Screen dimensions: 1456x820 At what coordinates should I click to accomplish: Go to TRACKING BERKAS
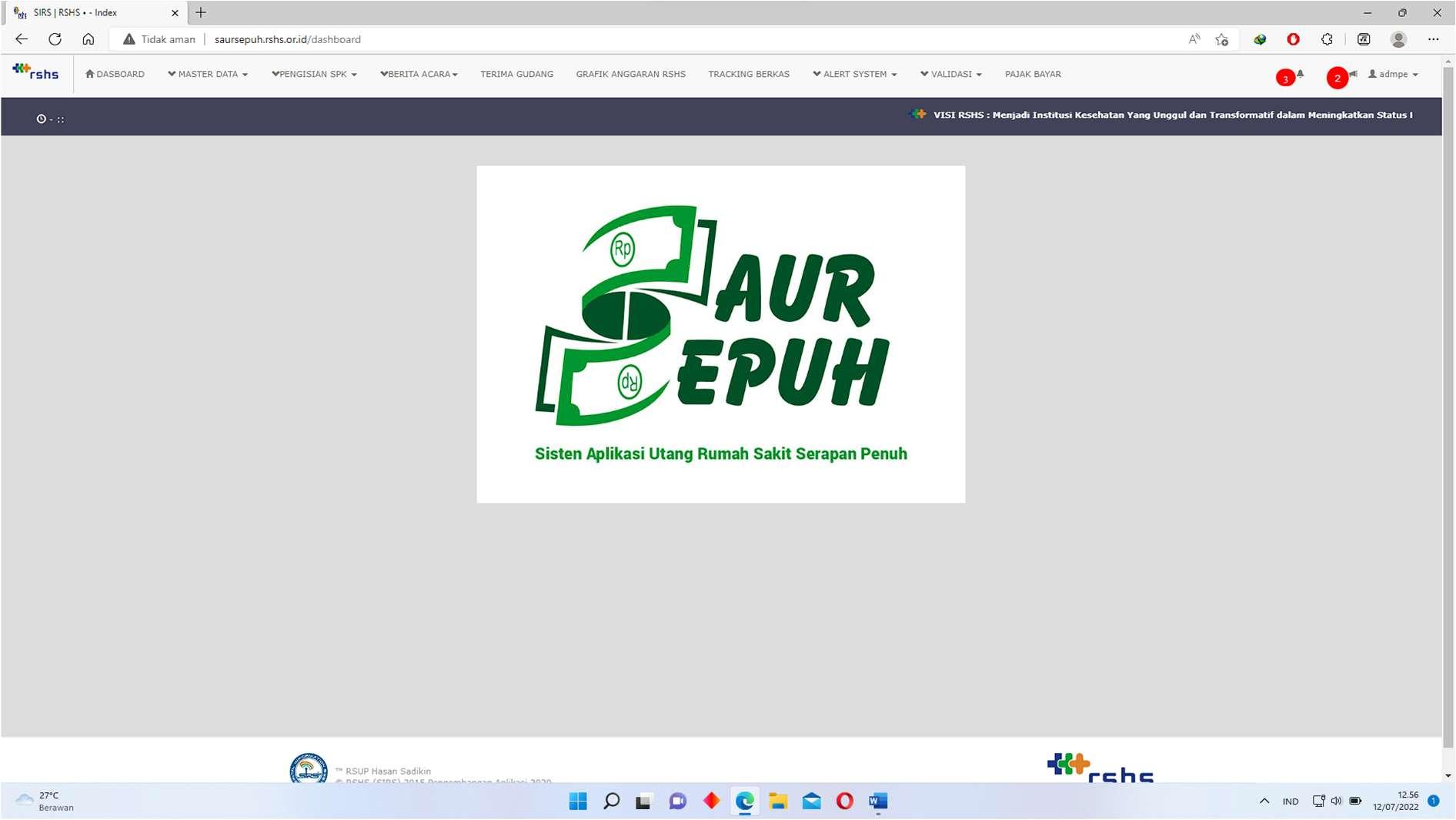tap(749, 74)
